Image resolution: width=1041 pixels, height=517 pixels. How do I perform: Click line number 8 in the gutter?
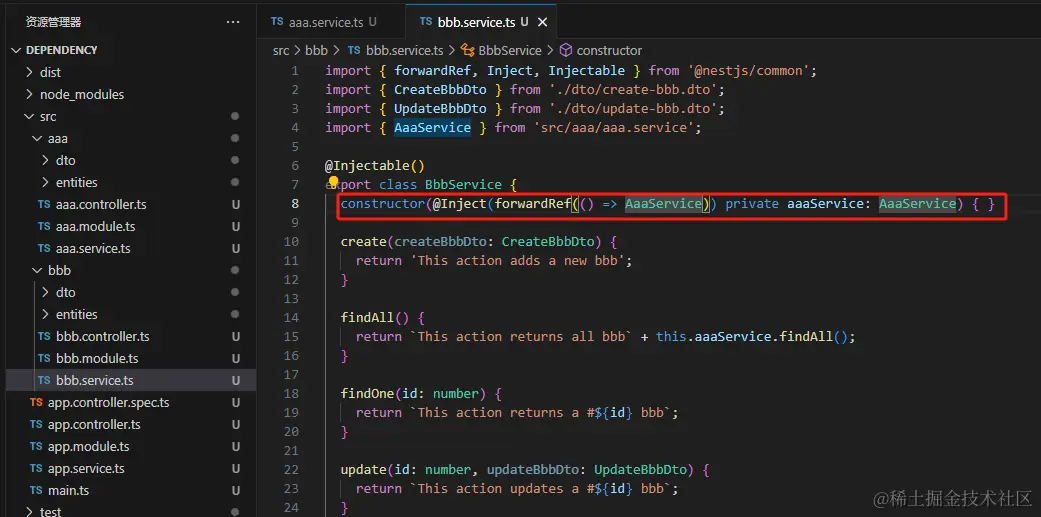295,204
